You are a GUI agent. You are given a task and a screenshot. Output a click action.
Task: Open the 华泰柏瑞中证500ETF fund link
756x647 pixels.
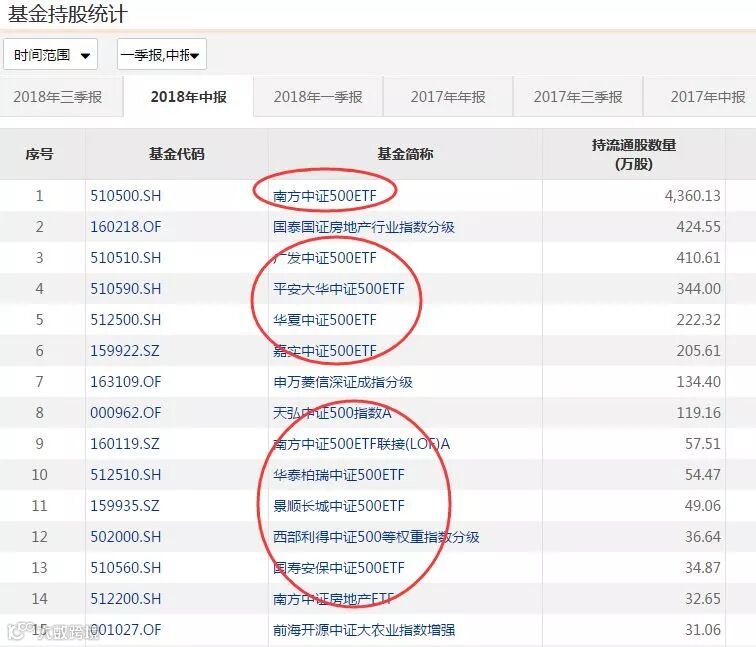[x=338, y=474]
